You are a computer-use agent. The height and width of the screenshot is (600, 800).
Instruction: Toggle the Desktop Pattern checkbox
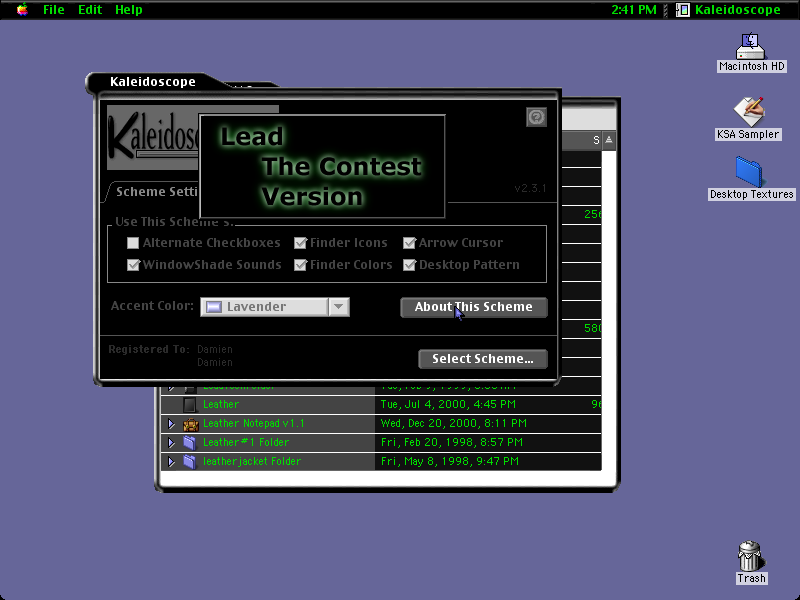point(409,265)
